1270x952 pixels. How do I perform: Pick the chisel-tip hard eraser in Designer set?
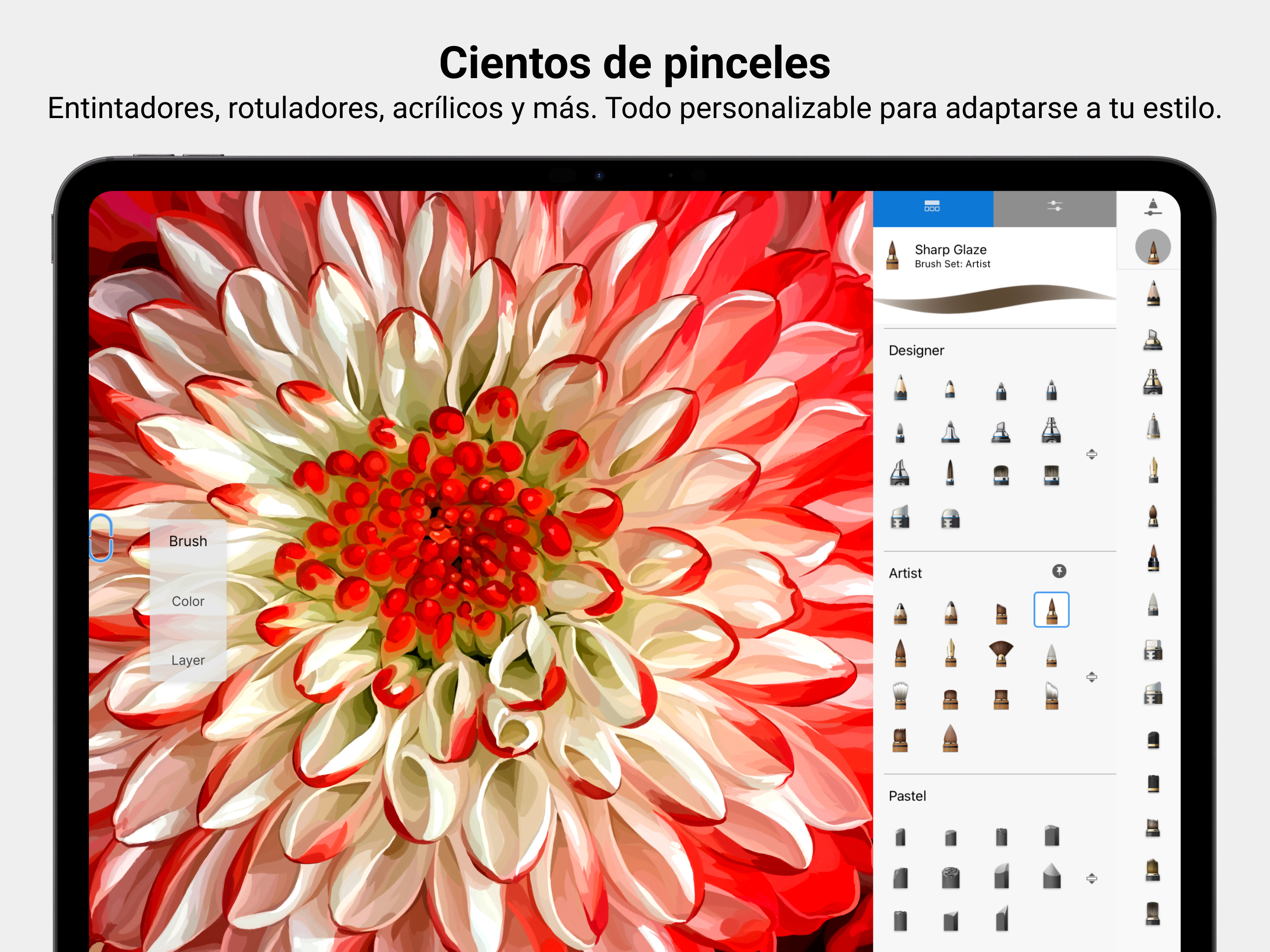tap(900, 517)
